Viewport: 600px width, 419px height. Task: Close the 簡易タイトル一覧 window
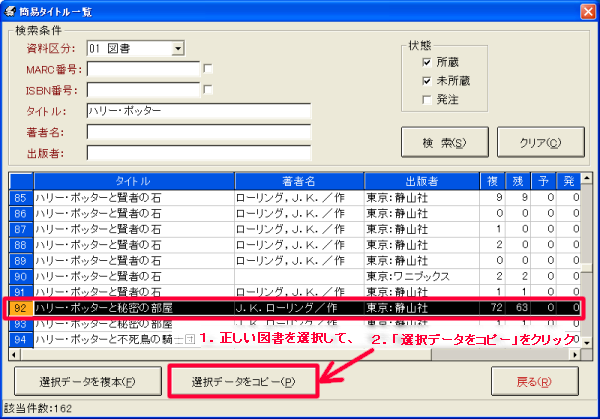pyautogui.click(x=587, y=12)
